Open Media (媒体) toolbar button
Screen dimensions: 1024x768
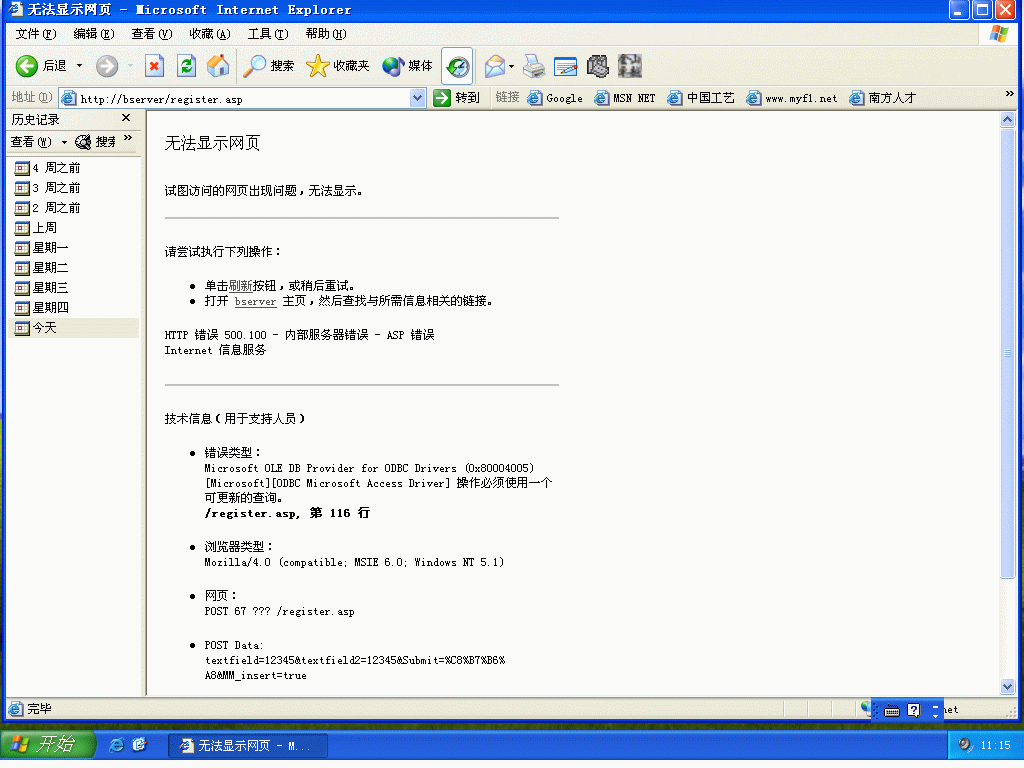(x=408, y=66)
